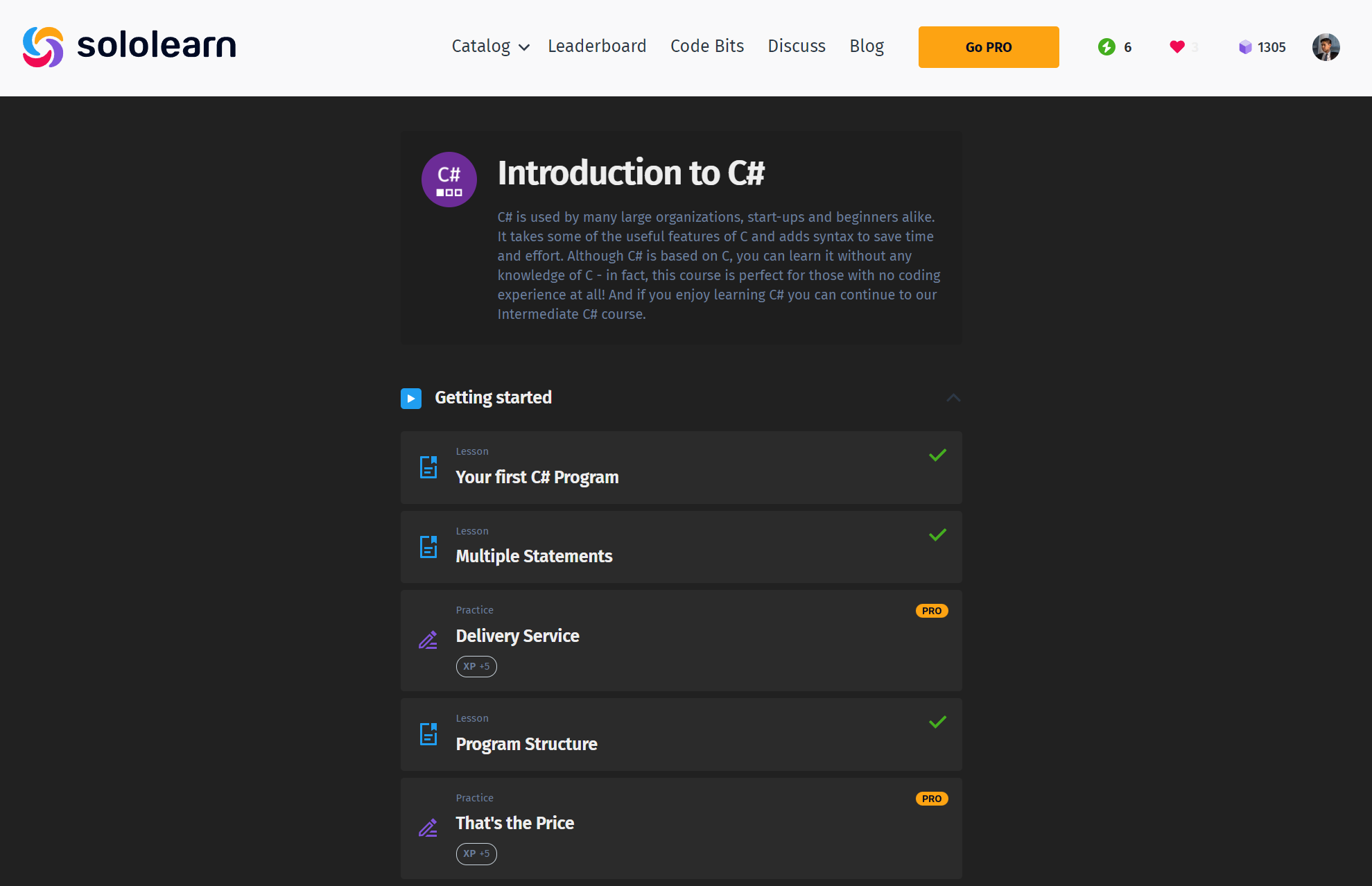Click the lesson document icon for Program Structure
Viewport: 1372px width, 886px height.
(428, 734)
